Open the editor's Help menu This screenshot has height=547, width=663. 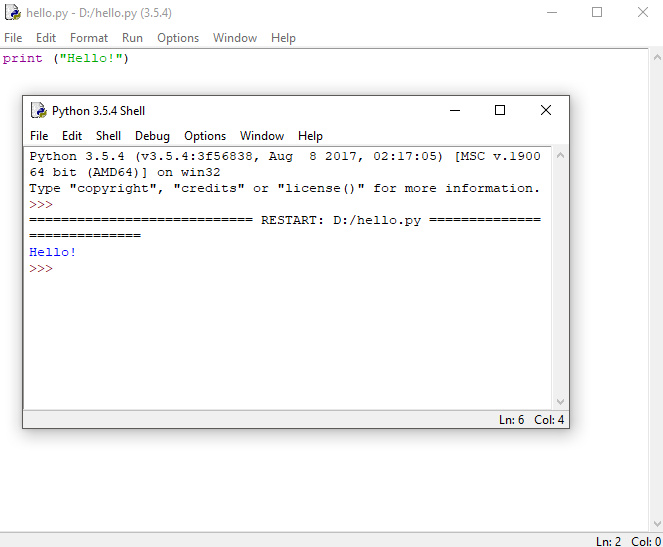[283, 38]
